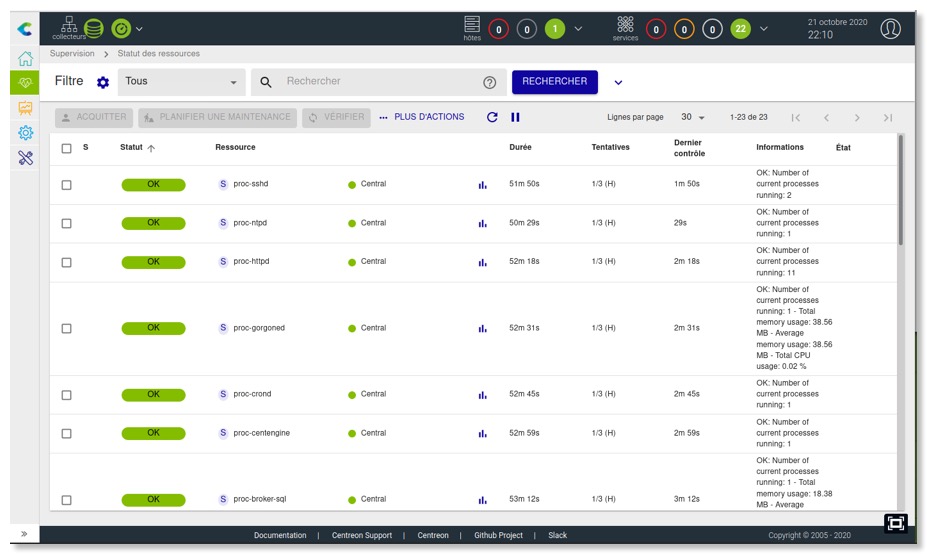Open the graph icon for proc-sshd
This screenshot has height=554, width=927.
482,185
